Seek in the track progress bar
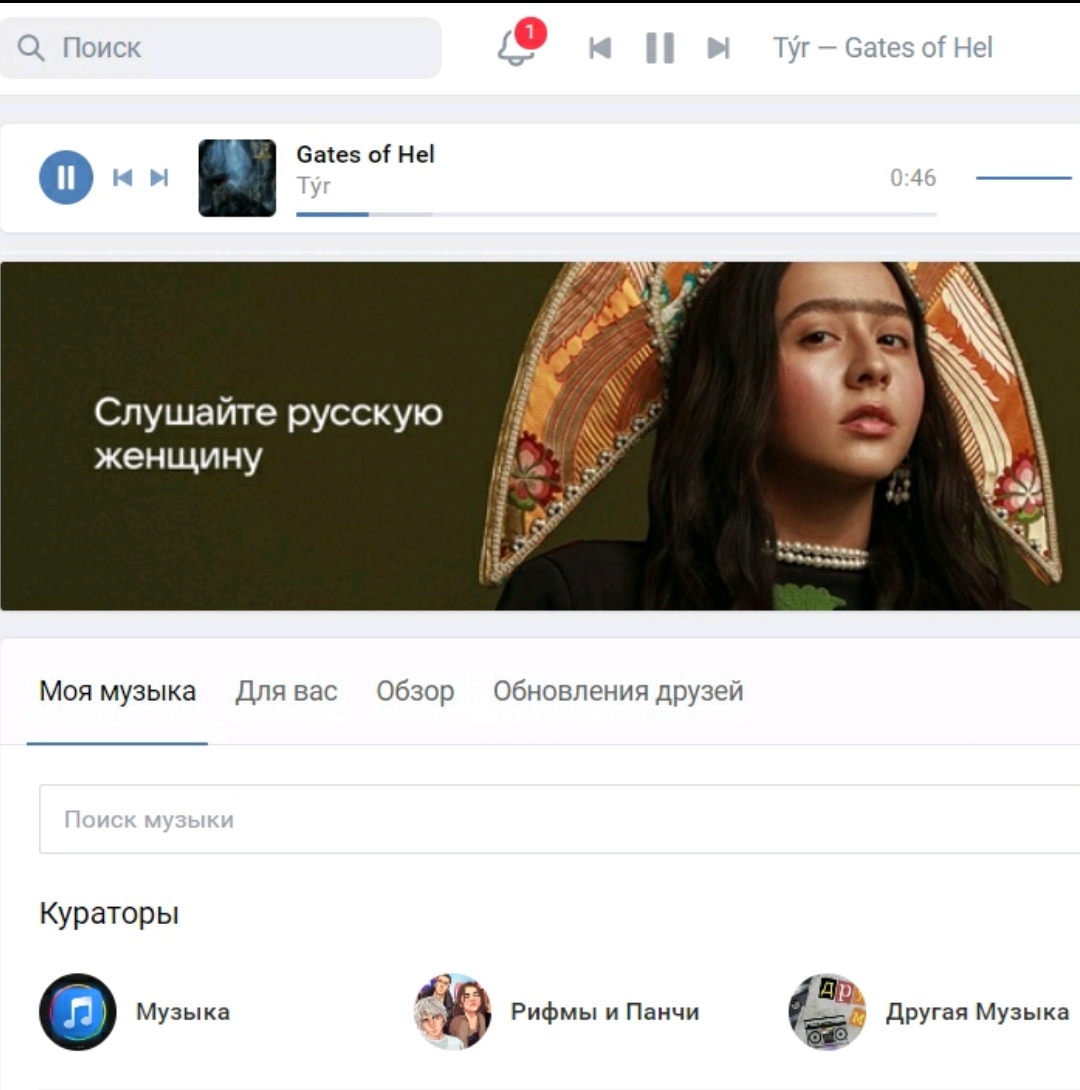The height and width of the screenshot is (1090, 1080). (x=616, y=214)
